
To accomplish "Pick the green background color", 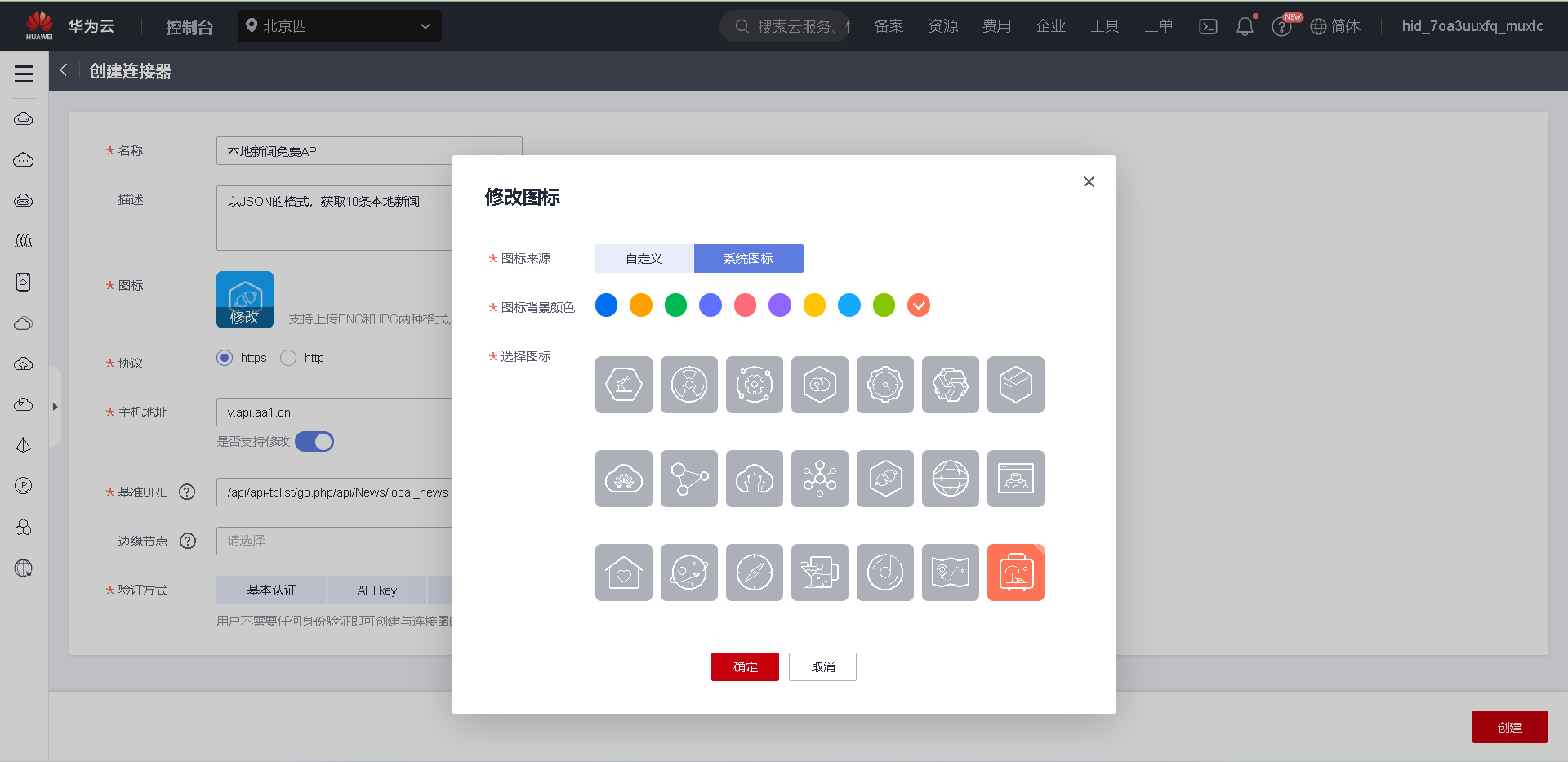I will pyautogui.click(x=675, y=305).
